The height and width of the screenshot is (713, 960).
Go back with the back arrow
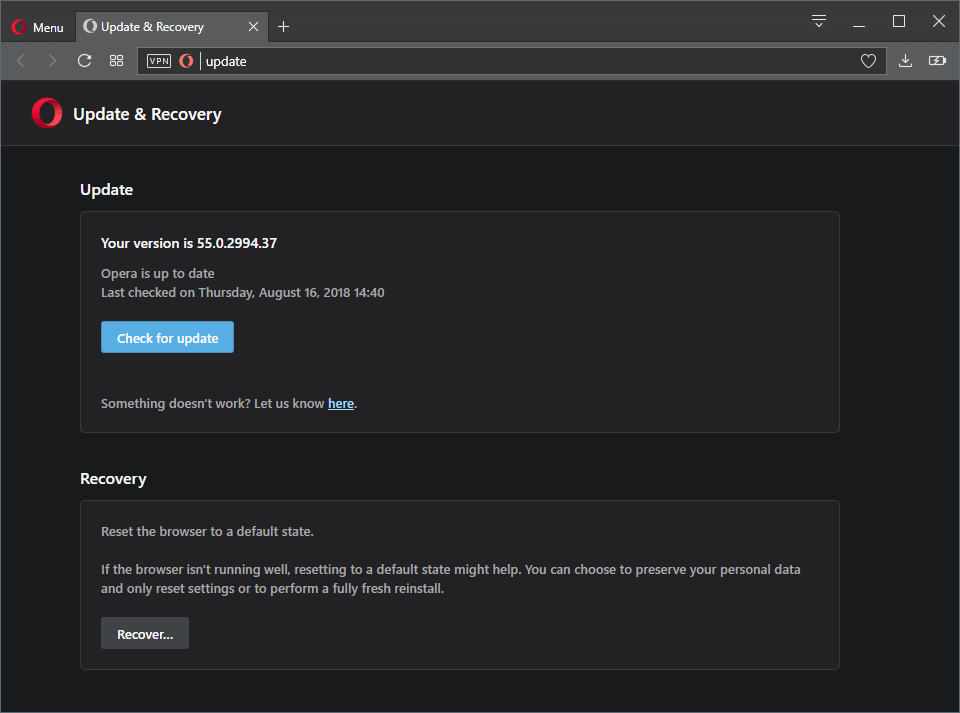tap(21, 61)
